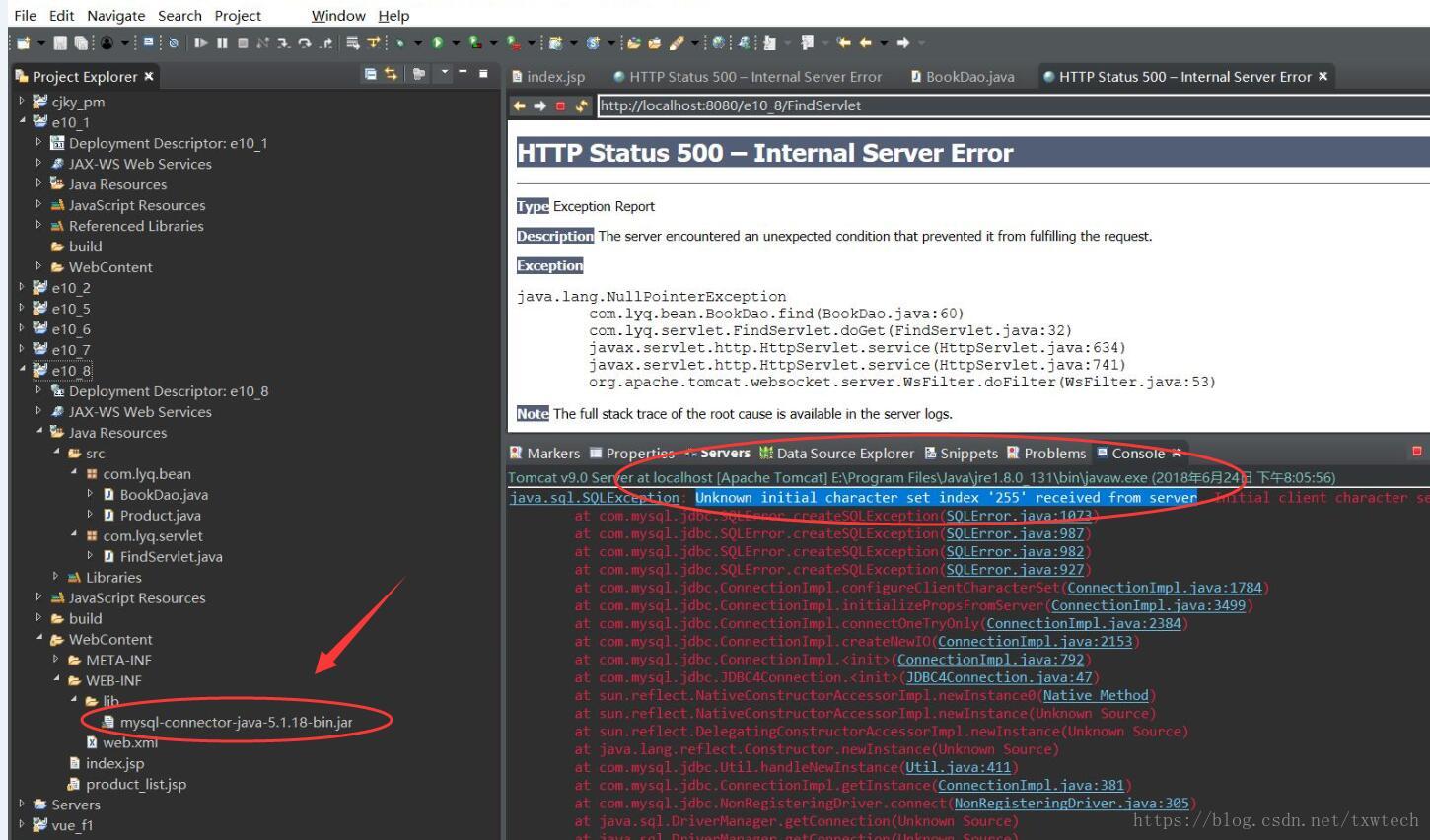This screenshot has height=840, width=1430.
Task: Open the Markers view tab
Action: pos(544,453)
